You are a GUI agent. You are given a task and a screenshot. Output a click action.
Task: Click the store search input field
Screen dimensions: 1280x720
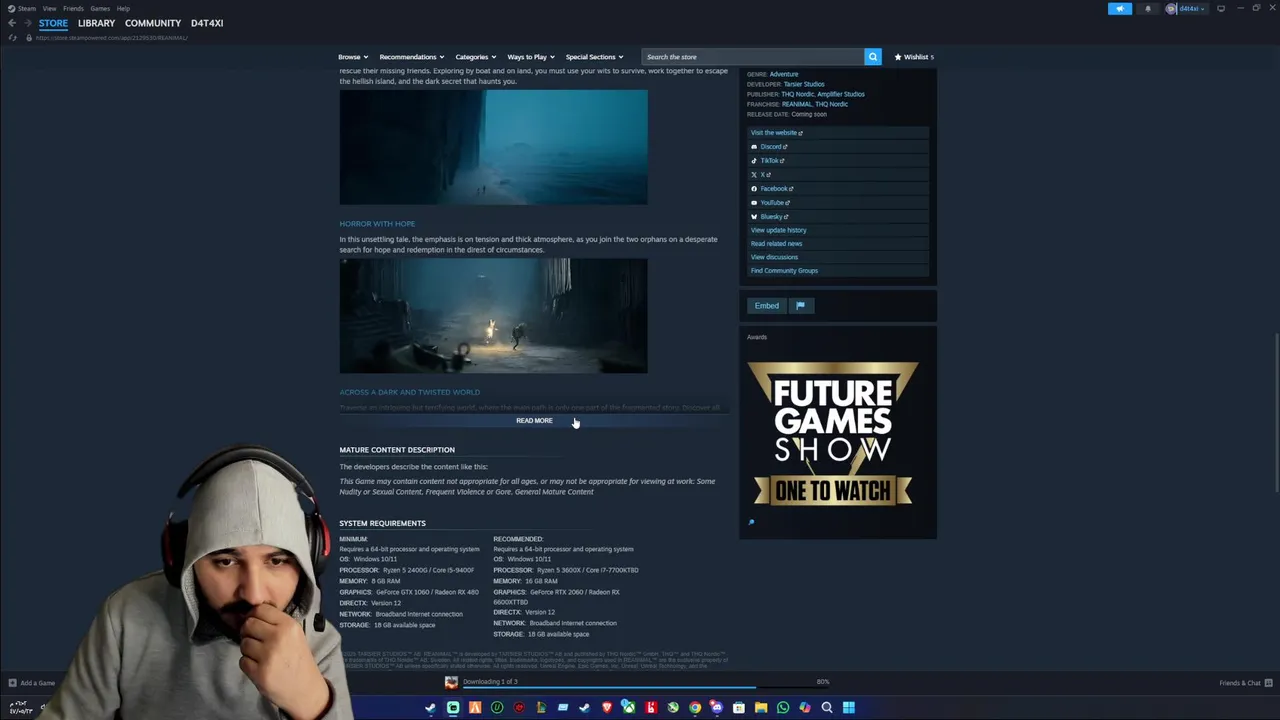coord(752,57)
